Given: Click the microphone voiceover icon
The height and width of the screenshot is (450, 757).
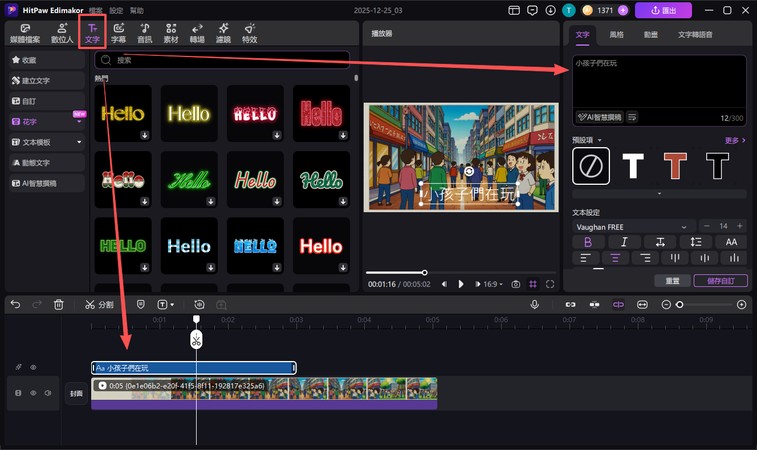Looking at the screenshot, I should point(534,304).
